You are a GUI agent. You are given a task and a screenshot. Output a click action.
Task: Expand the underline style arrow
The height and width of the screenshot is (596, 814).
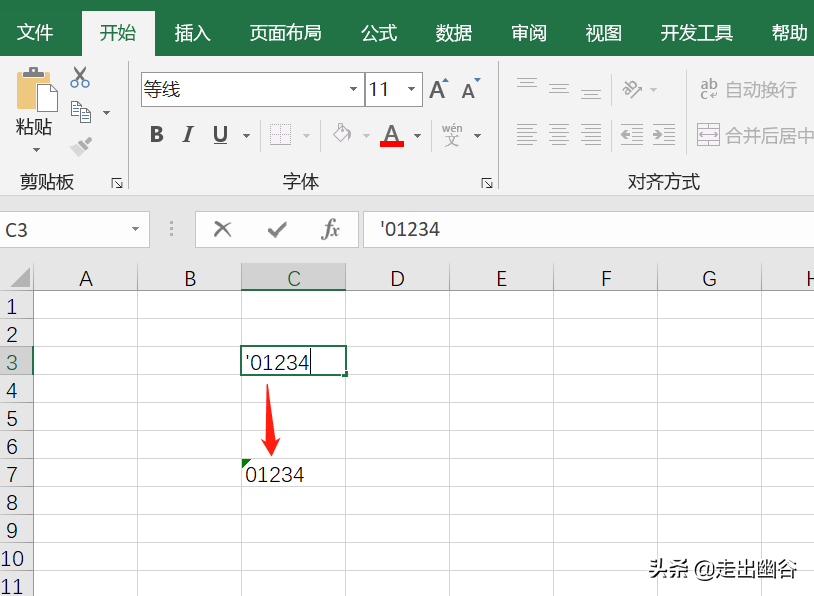[247, 136]
